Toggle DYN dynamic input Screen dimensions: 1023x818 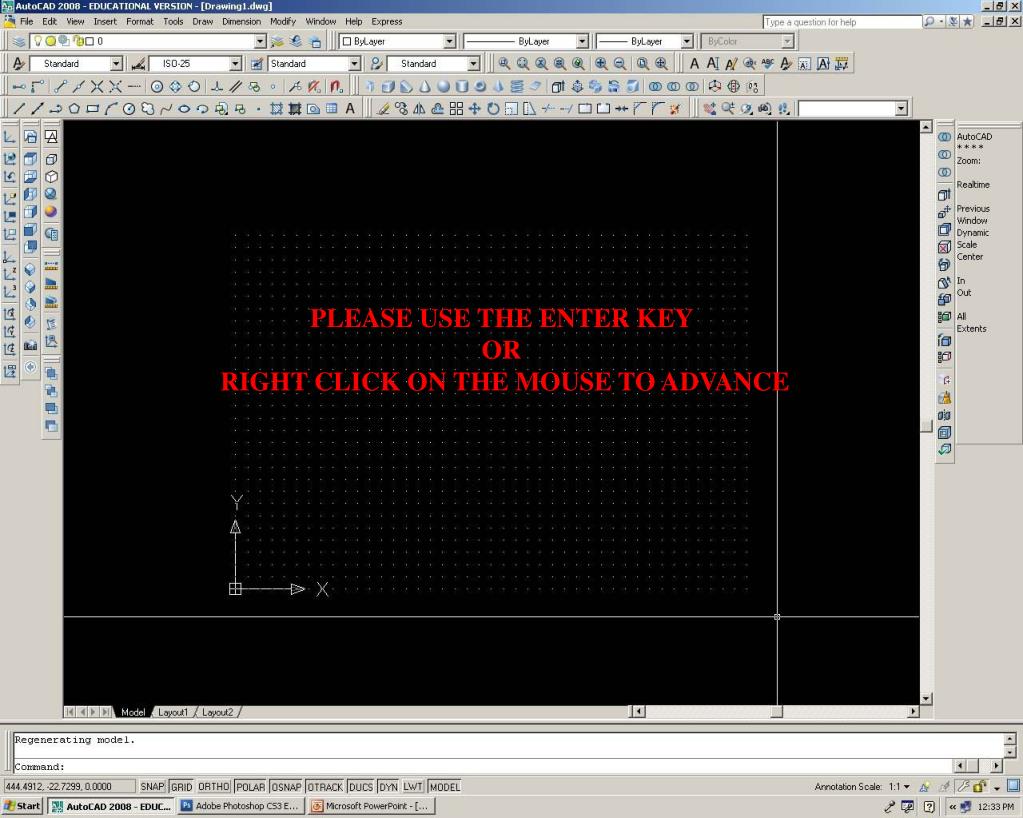click(388, 787)
